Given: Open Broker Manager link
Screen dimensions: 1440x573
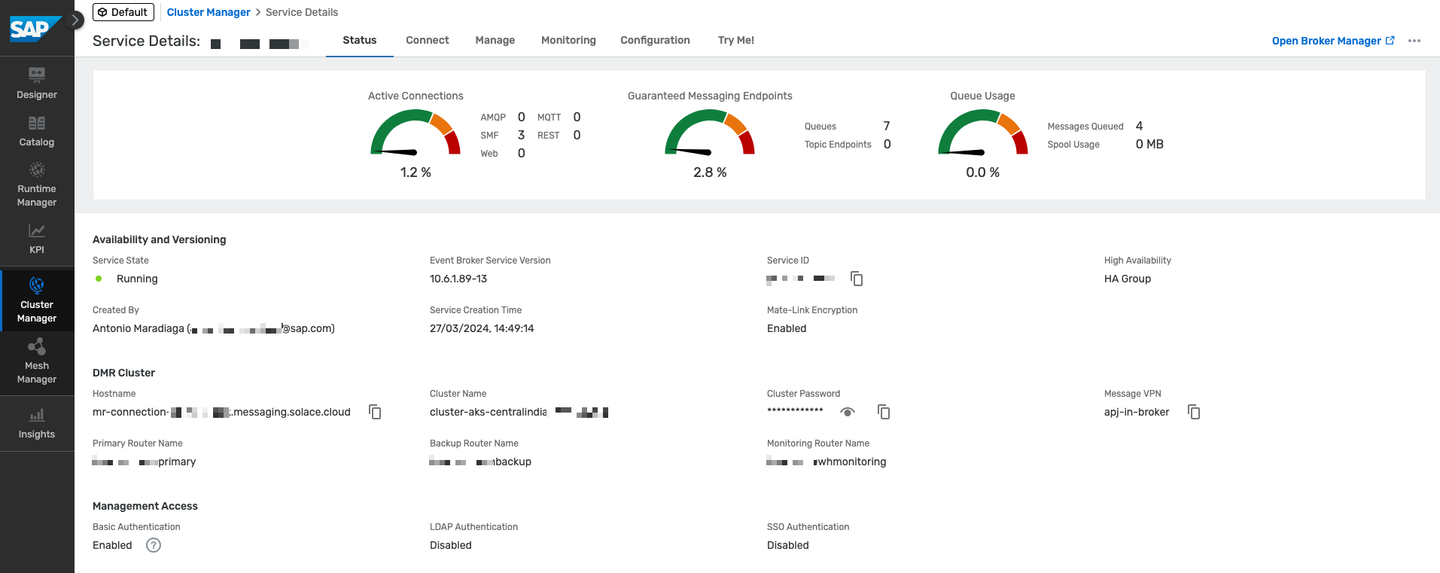Looking at the screenshot, I should (1333, 41).
